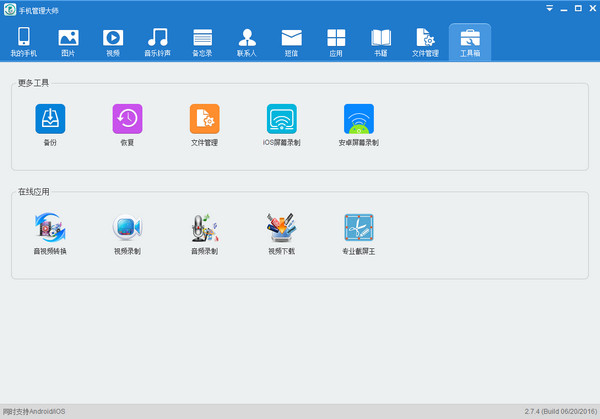
Task: Open 音视频转换 audio video converter
Action: [x=50, y=228]
